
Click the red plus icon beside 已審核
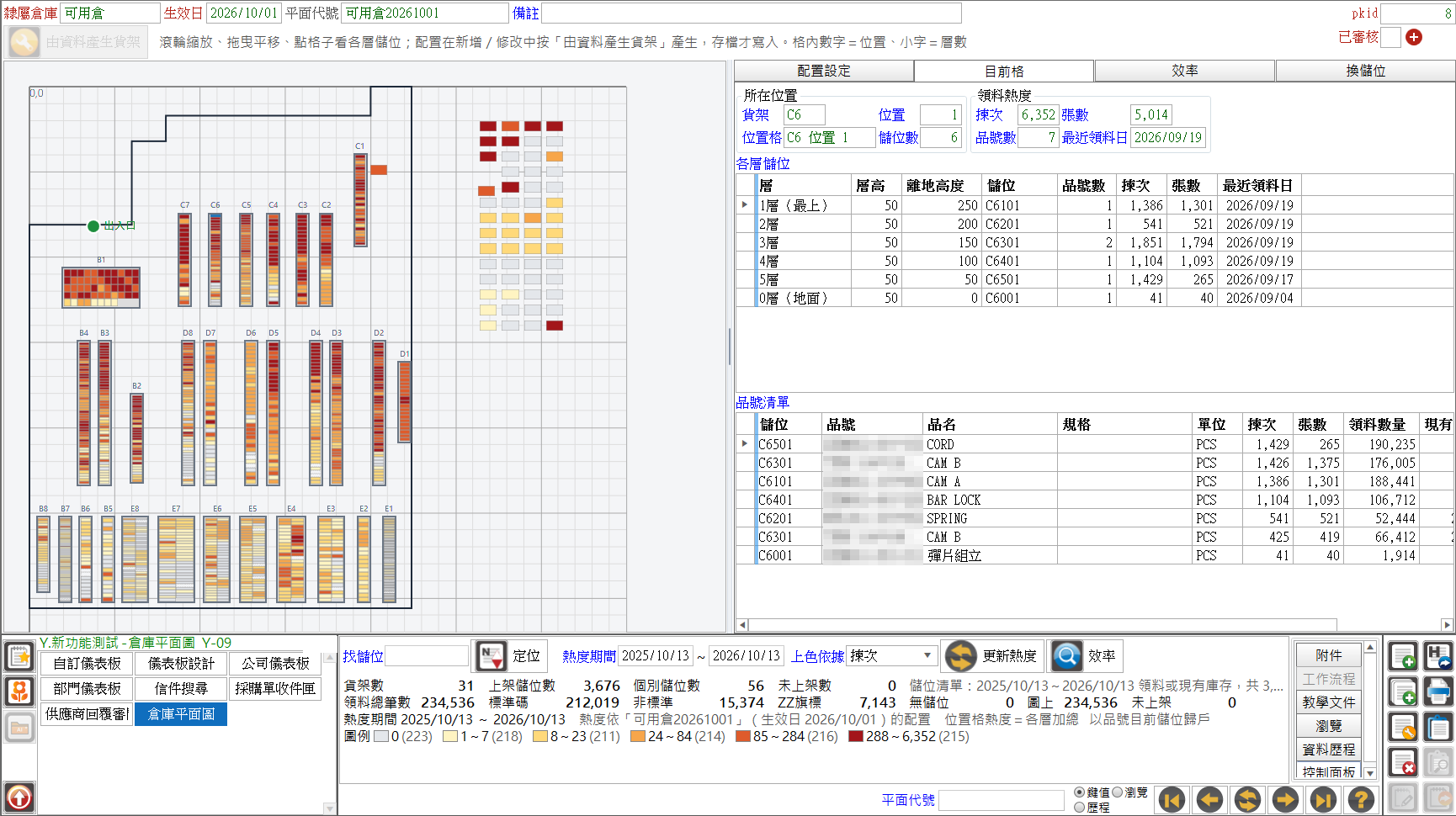(x=1414, y=37)
